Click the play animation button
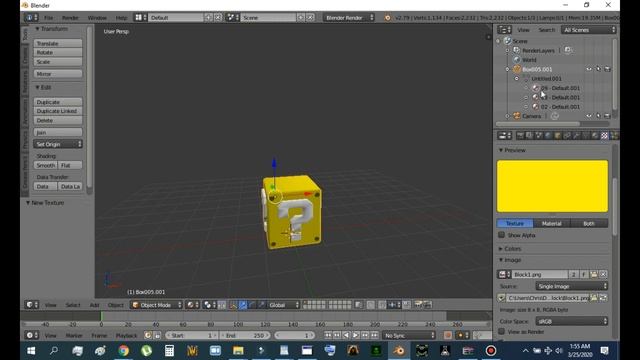640x360 pixels. [x=356, y=335]
